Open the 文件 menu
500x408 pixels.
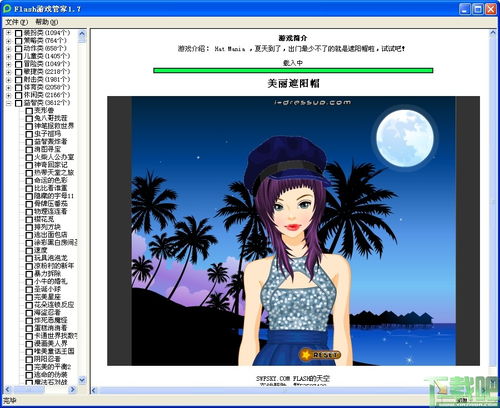tap(16, 22)
